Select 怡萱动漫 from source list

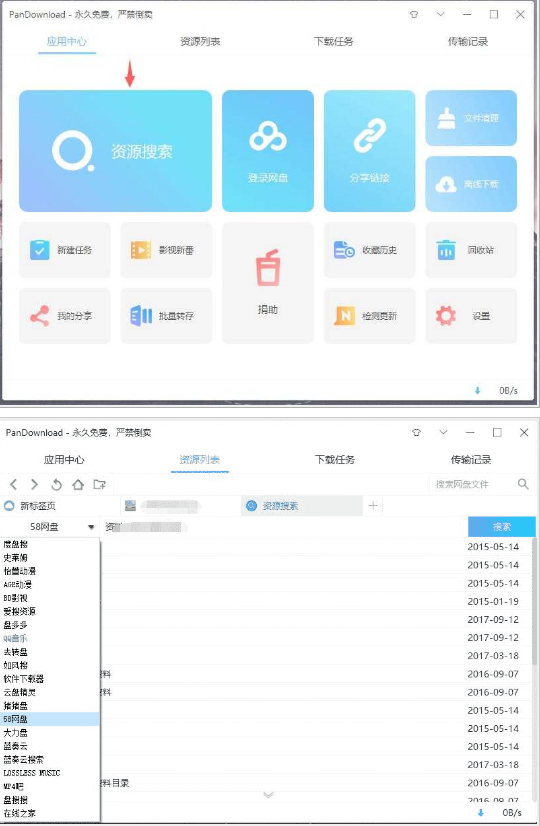(x=50, y=571)
